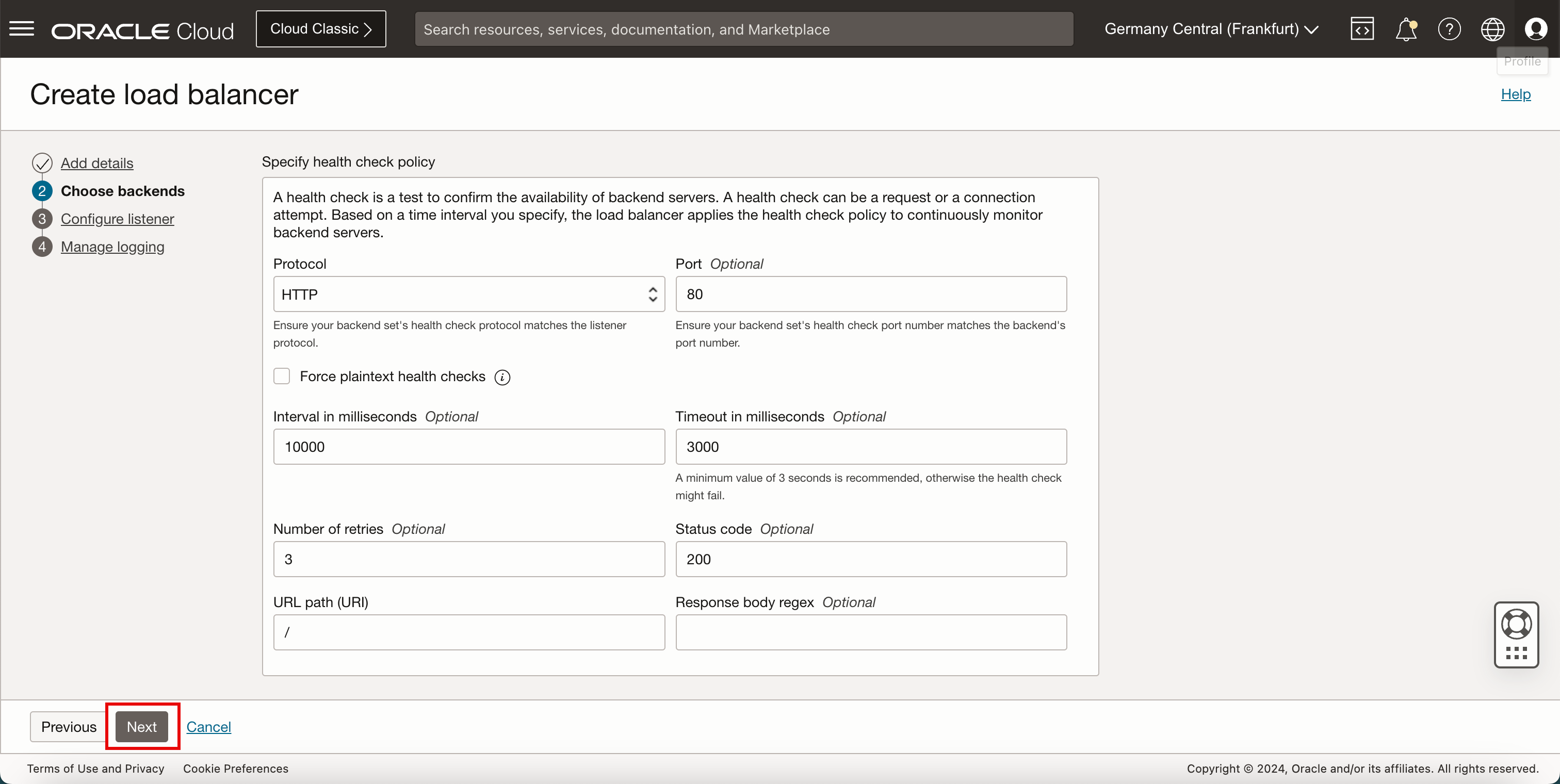
Task: Click the Cloud Shell terminal icon
Action: (x=1363, y=28)
